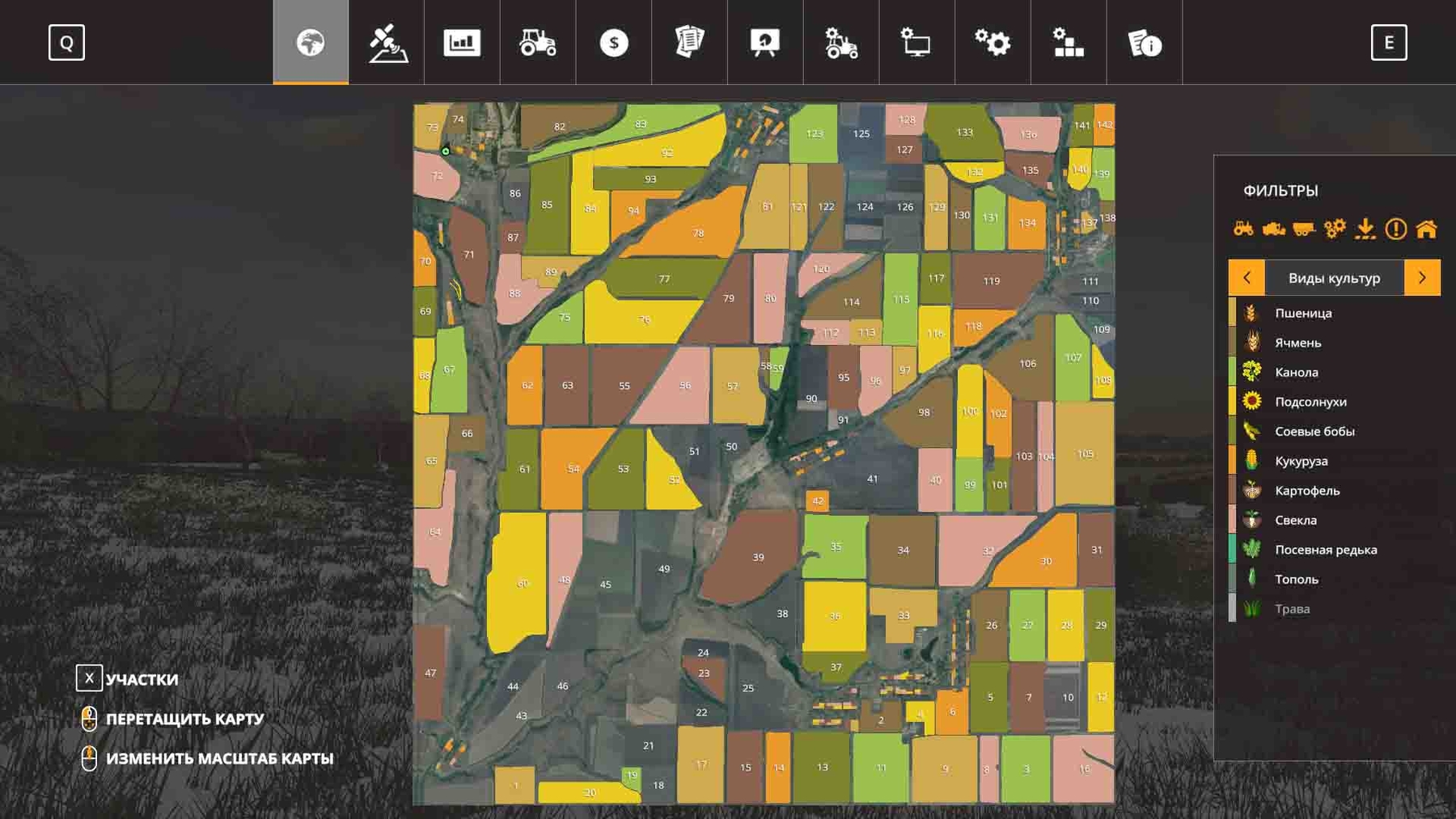1456x819 pixels.
Task: Open the document info help page
Action: tap(1144, 43)
